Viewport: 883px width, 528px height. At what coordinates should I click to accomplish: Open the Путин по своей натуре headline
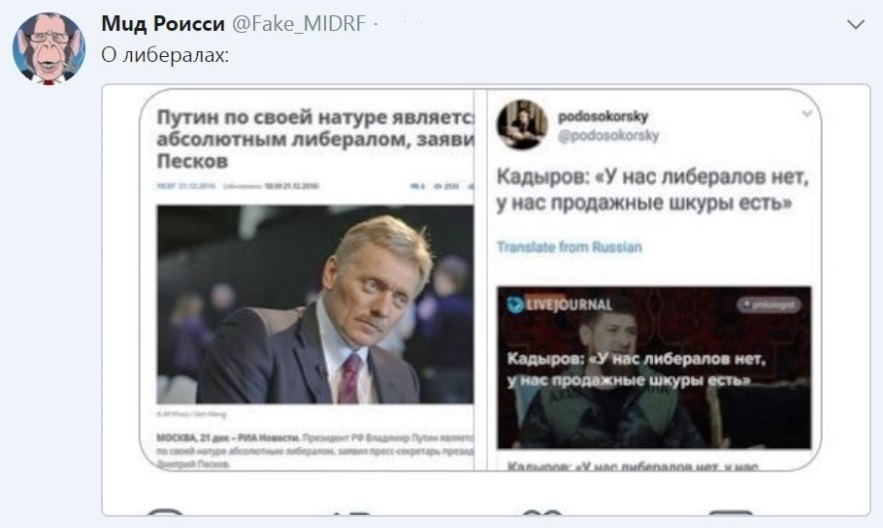tap(315, 138)
